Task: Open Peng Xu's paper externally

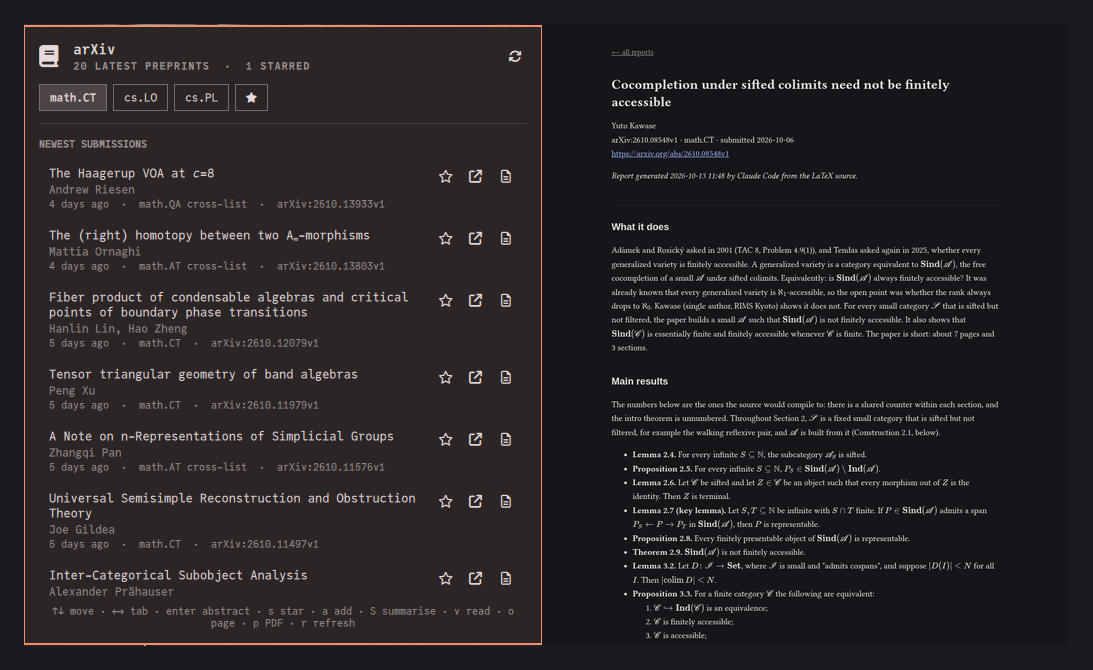Action: (x=475, y=377)
